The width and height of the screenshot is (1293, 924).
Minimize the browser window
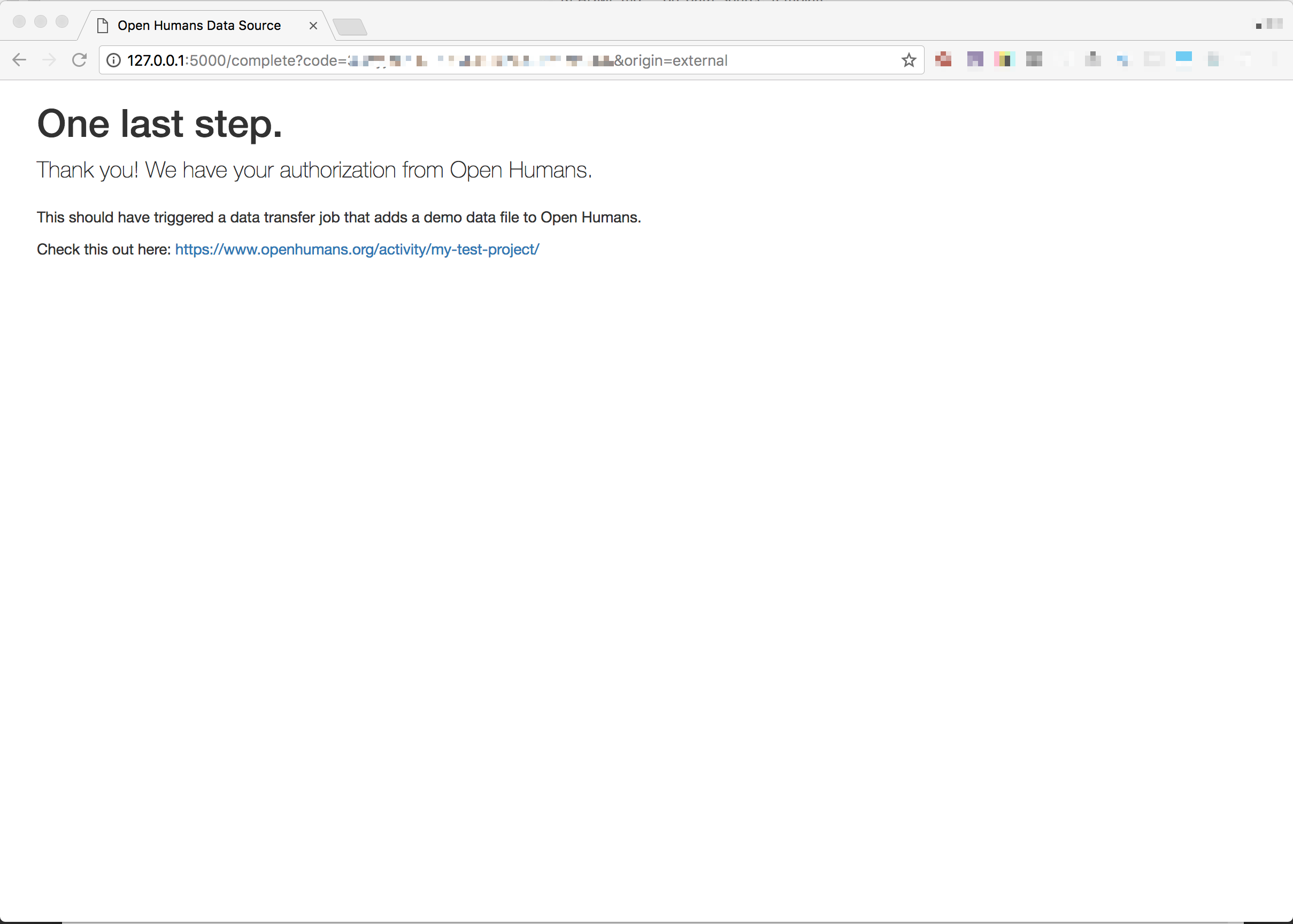pos(41,21)
